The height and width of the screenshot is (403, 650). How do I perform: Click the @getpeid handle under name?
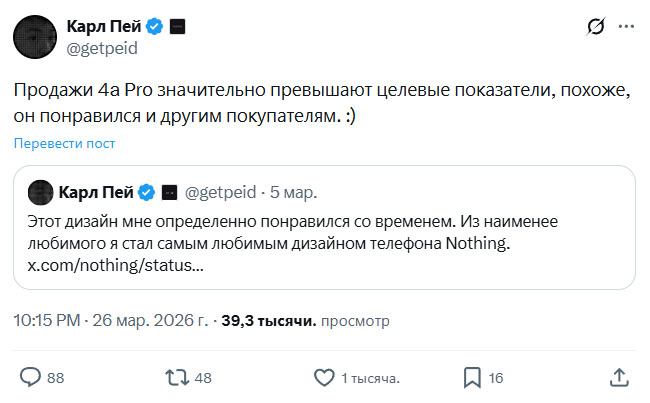click(x=100, y=47)
